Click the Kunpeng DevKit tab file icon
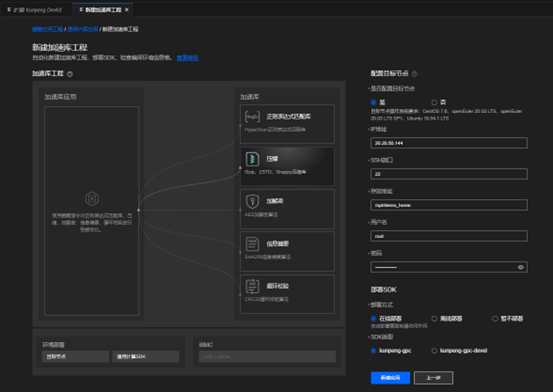 pyautogui.click(x=9, y=10)
